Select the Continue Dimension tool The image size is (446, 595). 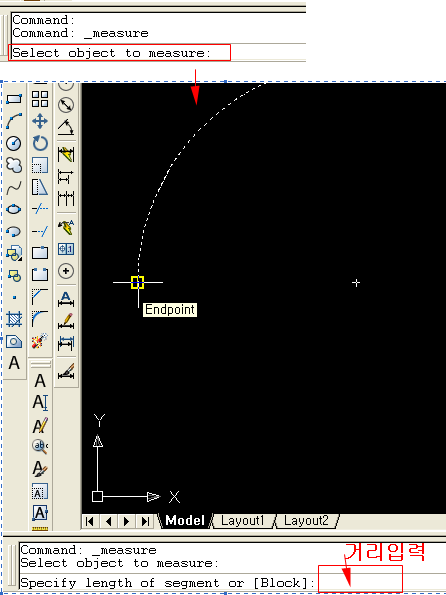point(66,199)
